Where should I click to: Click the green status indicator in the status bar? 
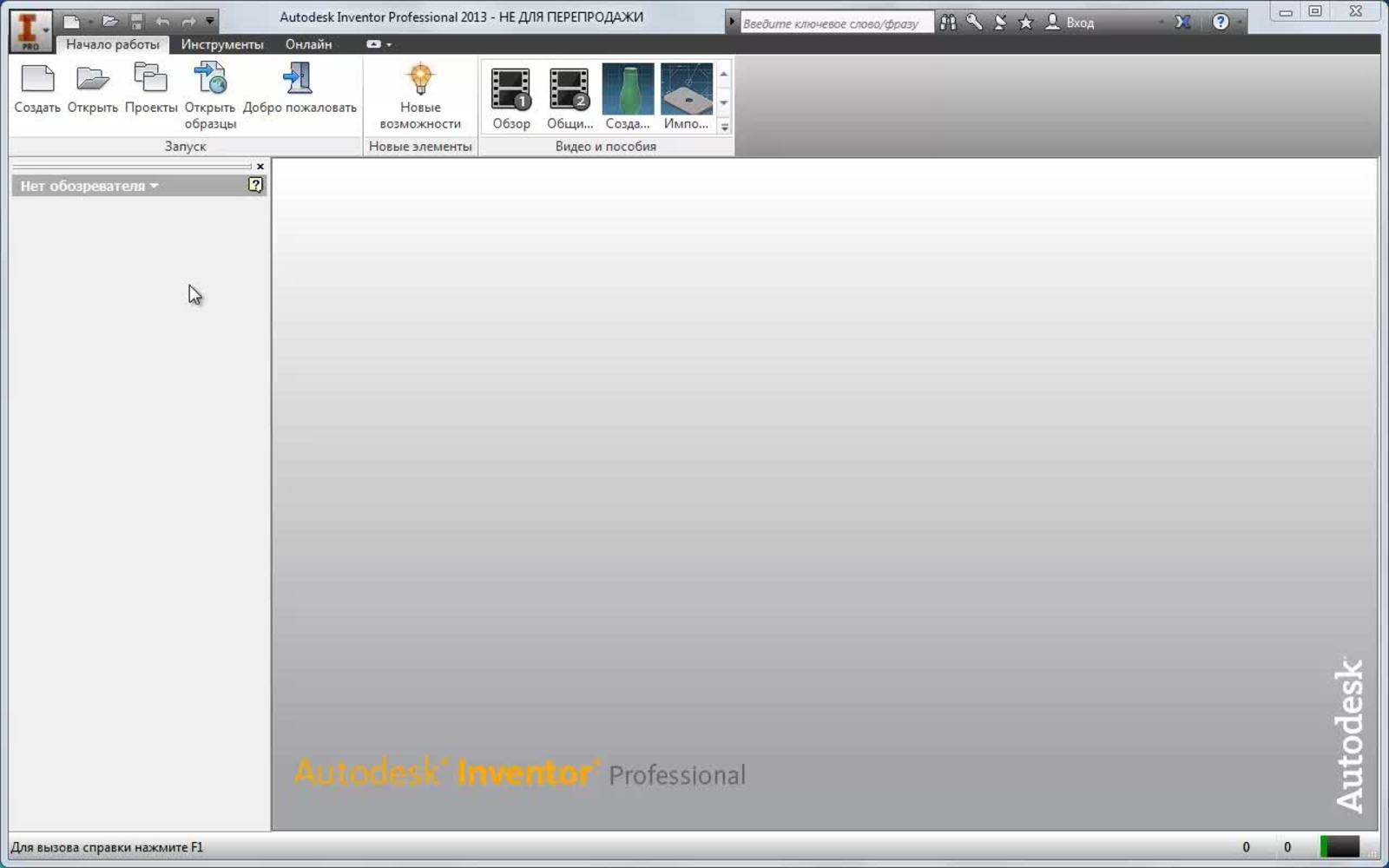point(1340,846)
